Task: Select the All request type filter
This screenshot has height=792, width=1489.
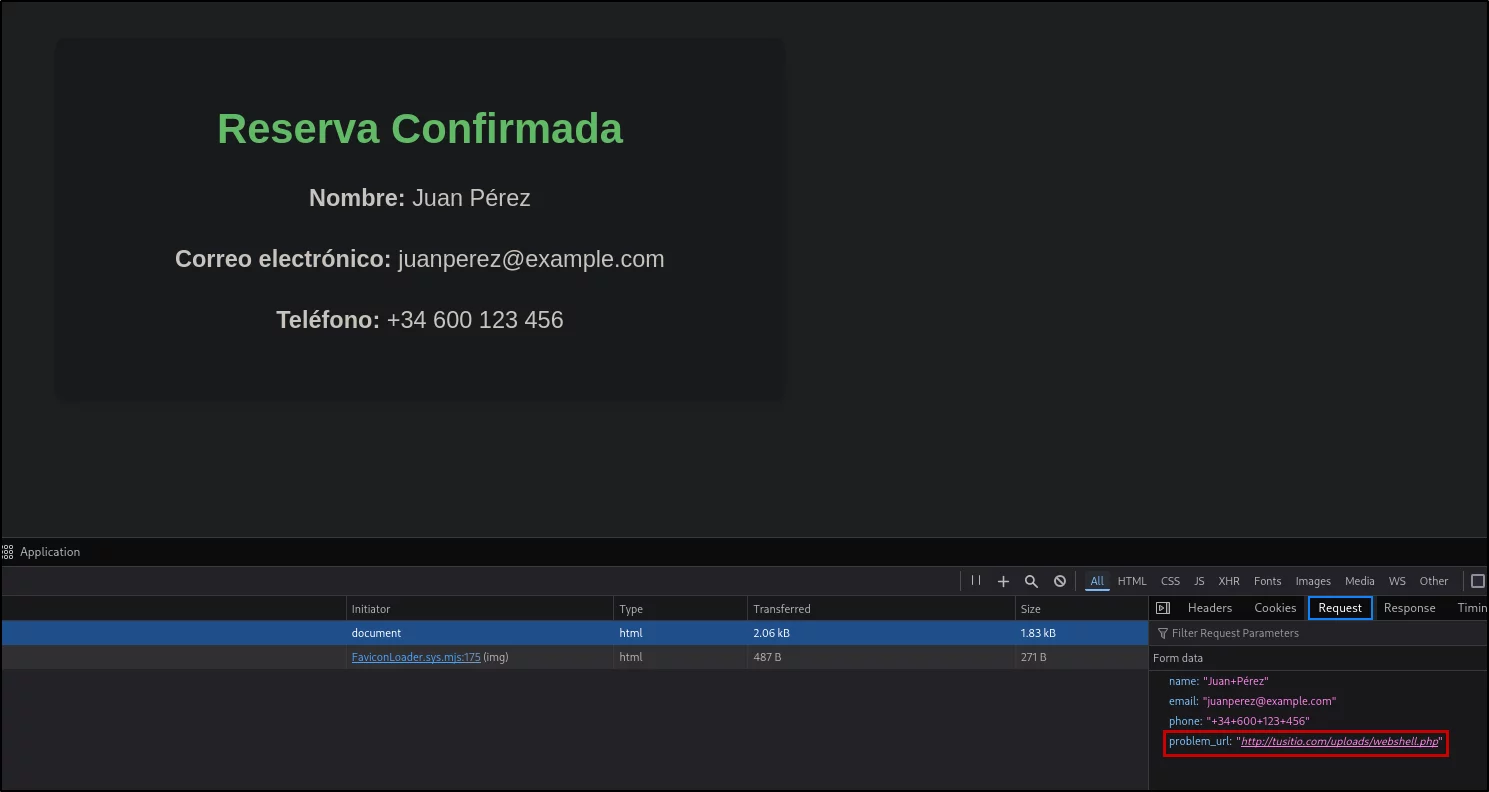Action: point(1097,581)
